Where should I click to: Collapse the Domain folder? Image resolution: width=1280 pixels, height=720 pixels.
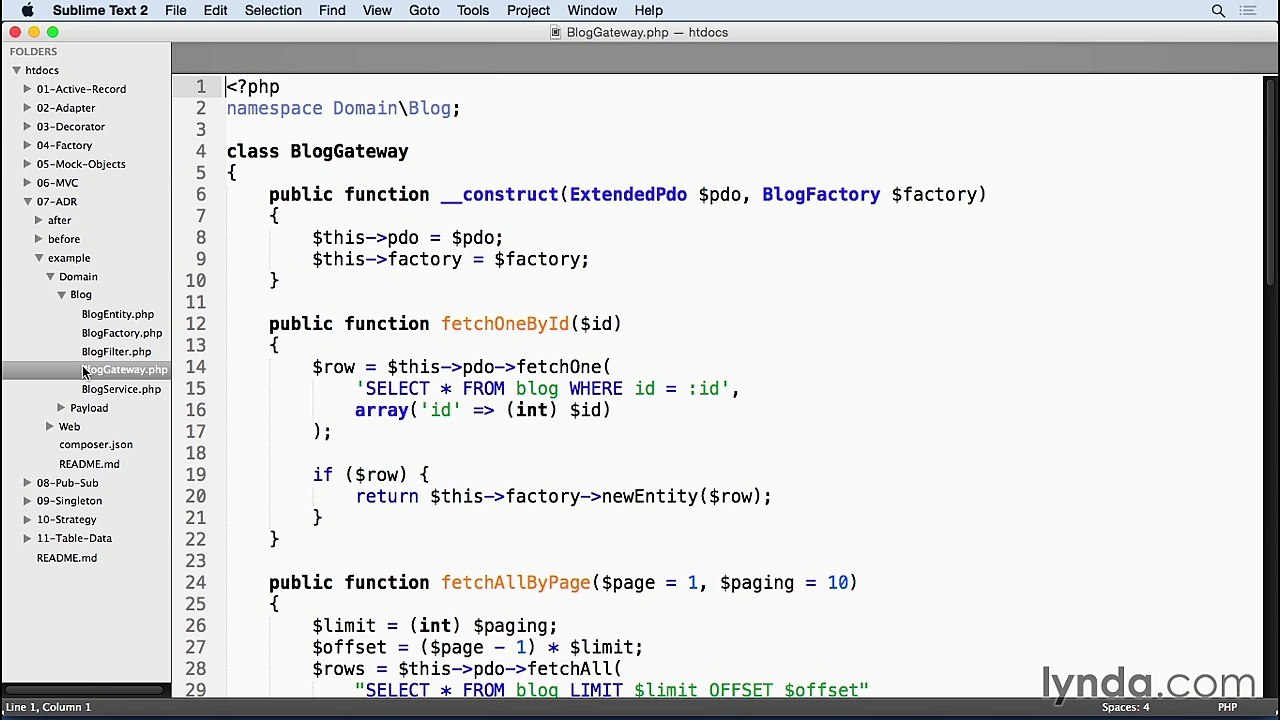tap(50, 277)
